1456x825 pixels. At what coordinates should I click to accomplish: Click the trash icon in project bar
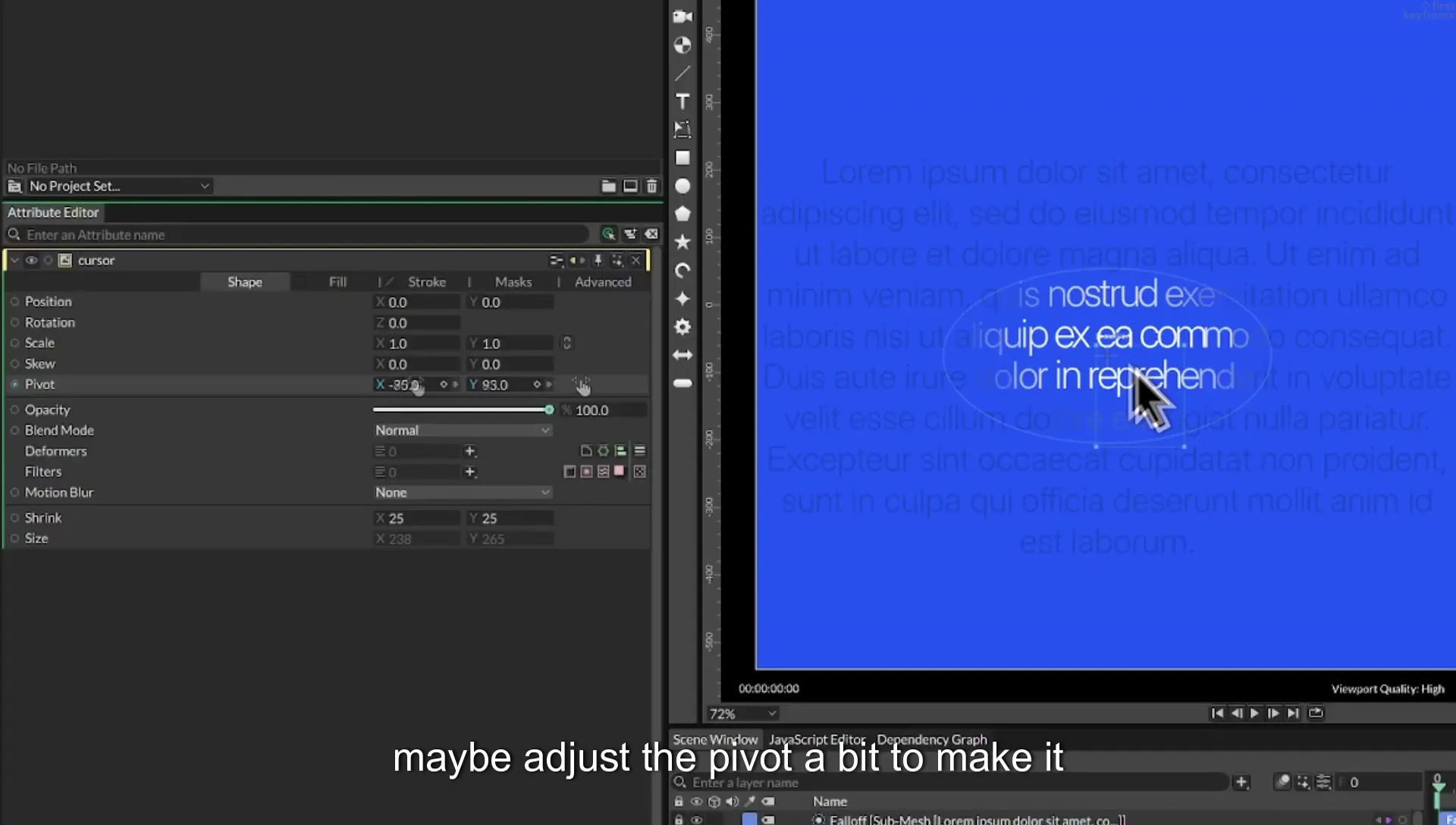click(651, 186)
